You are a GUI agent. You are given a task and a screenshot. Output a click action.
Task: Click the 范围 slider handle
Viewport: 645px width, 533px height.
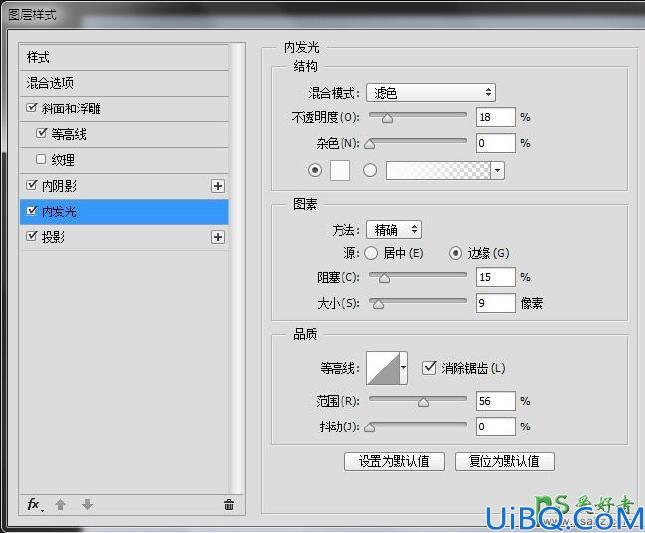click(x=423, y=402)
